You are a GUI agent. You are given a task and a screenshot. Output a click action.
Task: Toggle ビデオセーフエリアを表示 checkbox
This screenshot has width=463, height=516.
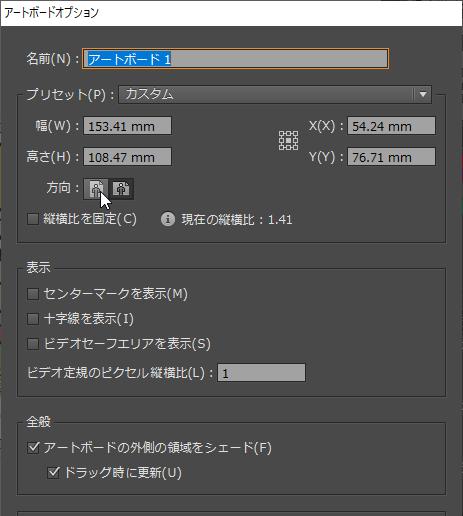coord(33,344)
